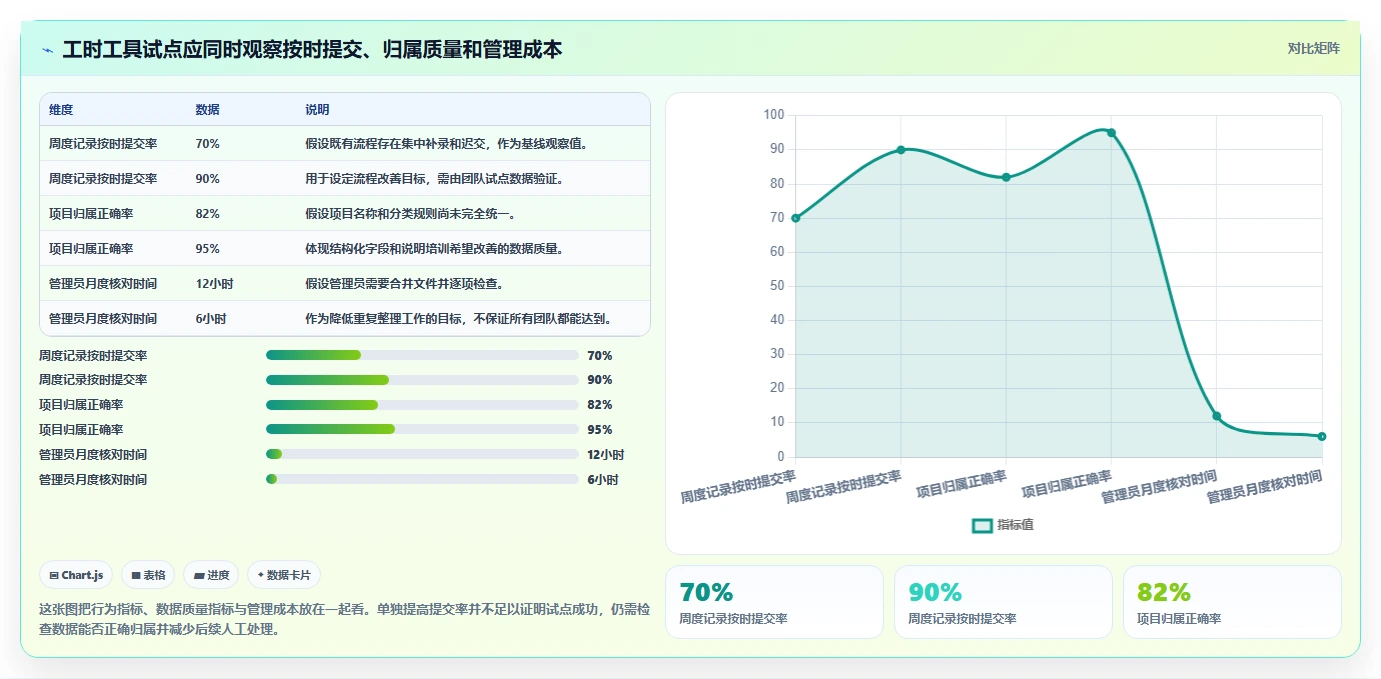
Task: Select the 95% cell in the table
Action: tap(208, 249)
